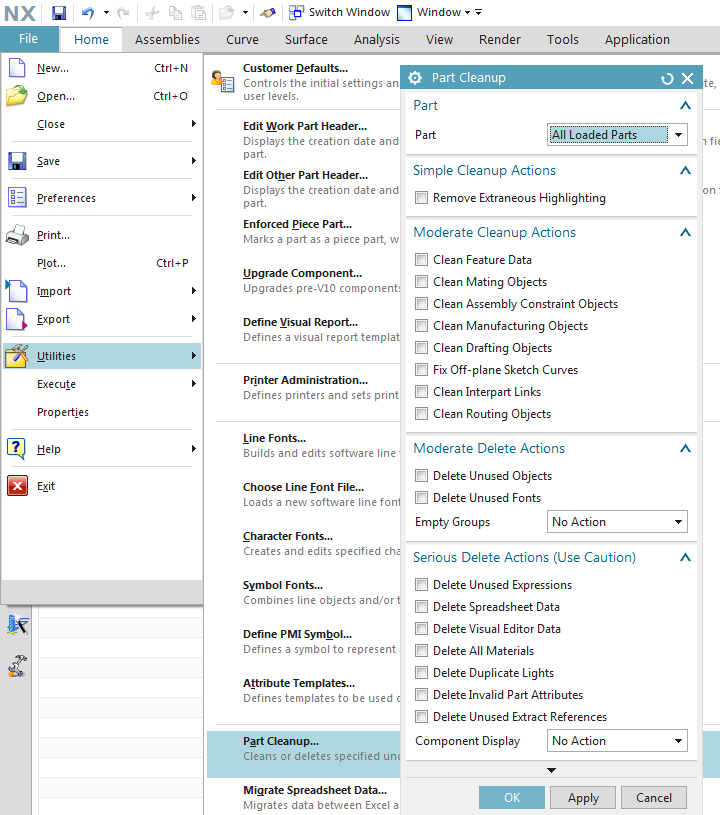Click the Switch Window icon
The image size is (720, 815).
296,12
